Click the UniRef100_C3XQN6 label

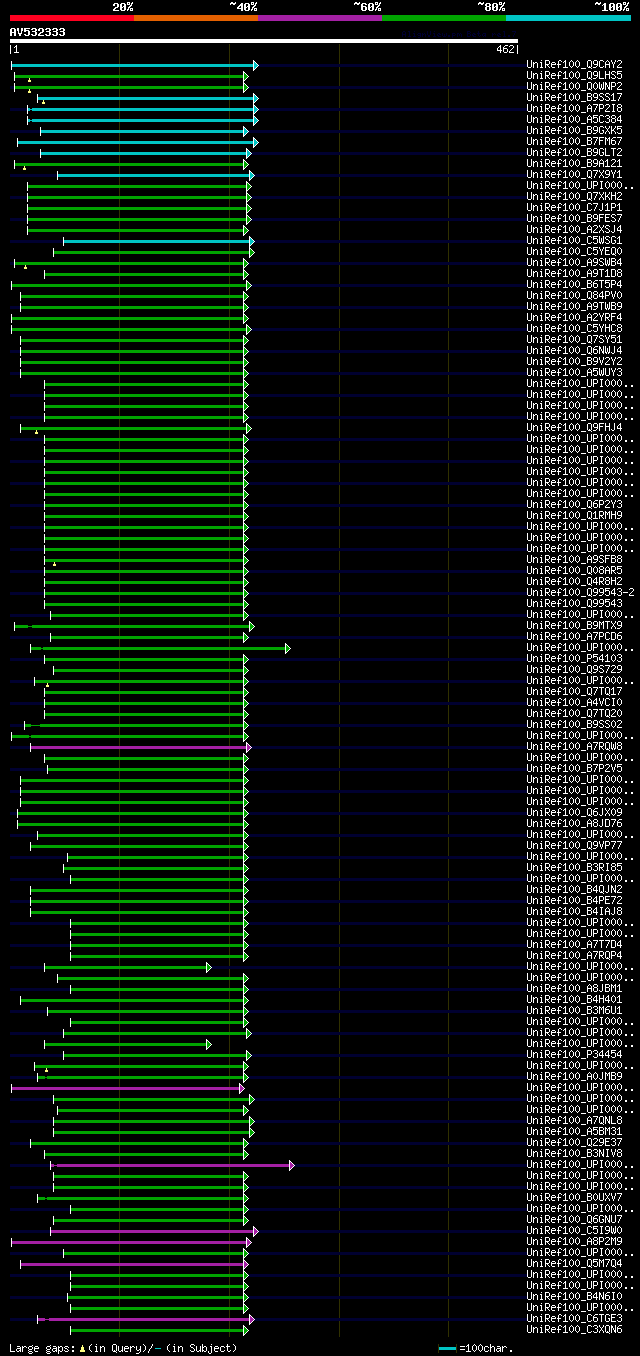click(x=574, y=1330)
